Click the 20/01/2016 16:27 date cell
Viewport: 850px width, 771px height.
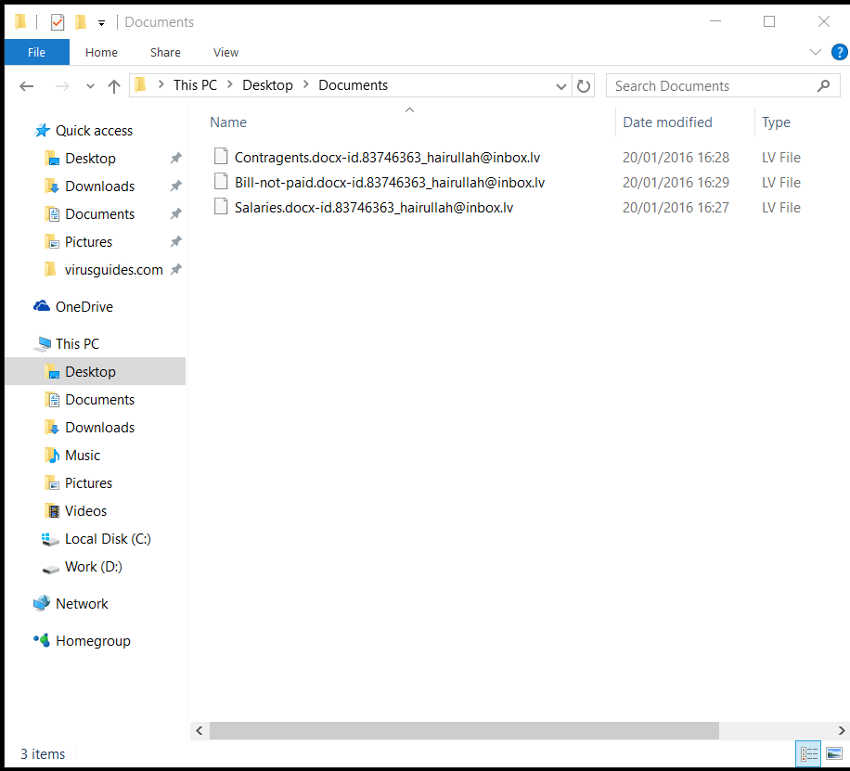(675, 207)
